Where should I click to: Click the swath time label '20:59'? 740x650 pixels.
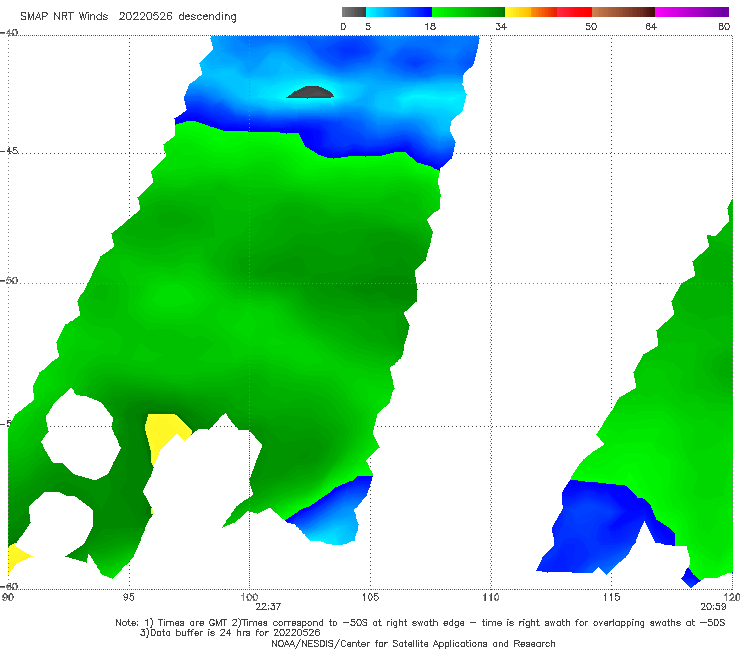pos(713,607)
